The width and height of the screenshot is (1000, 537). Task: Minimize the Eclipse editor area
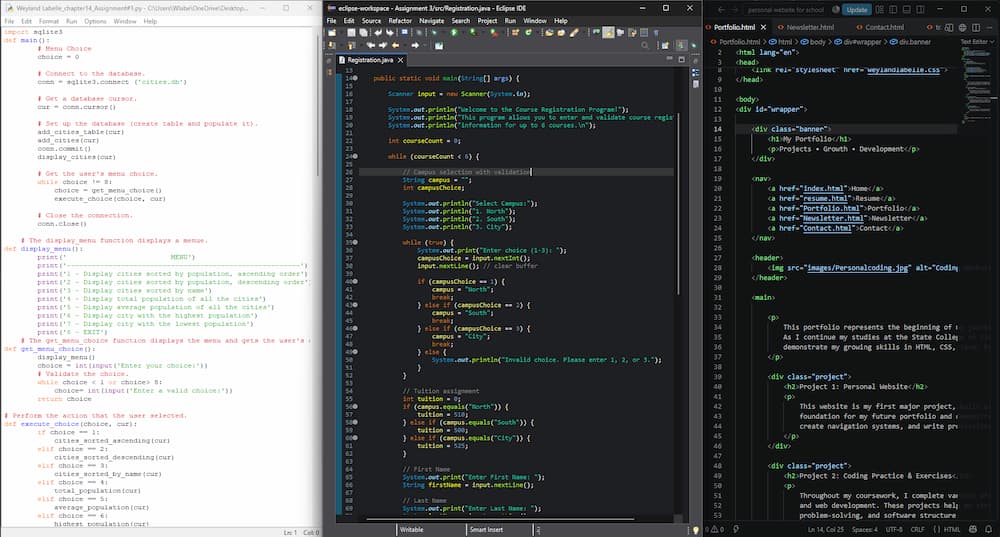(x=669, y=59)
